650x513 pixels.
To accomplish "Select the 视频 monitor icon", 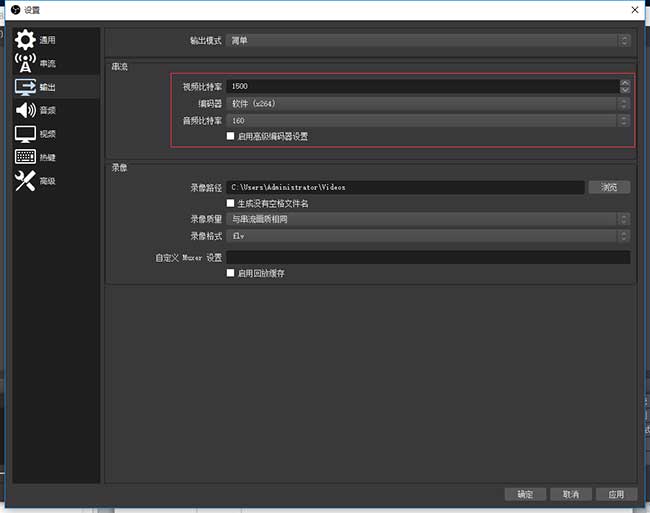I will pos(25,134).
